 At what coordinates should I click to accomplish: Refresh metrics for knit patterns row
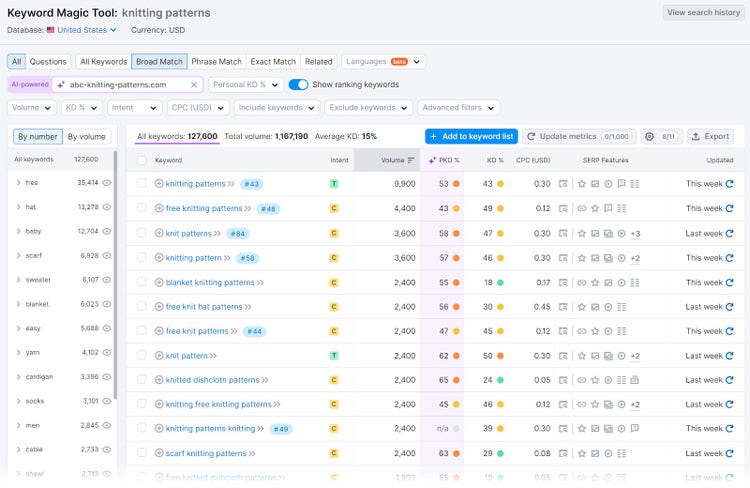click(x=729, y=233)
